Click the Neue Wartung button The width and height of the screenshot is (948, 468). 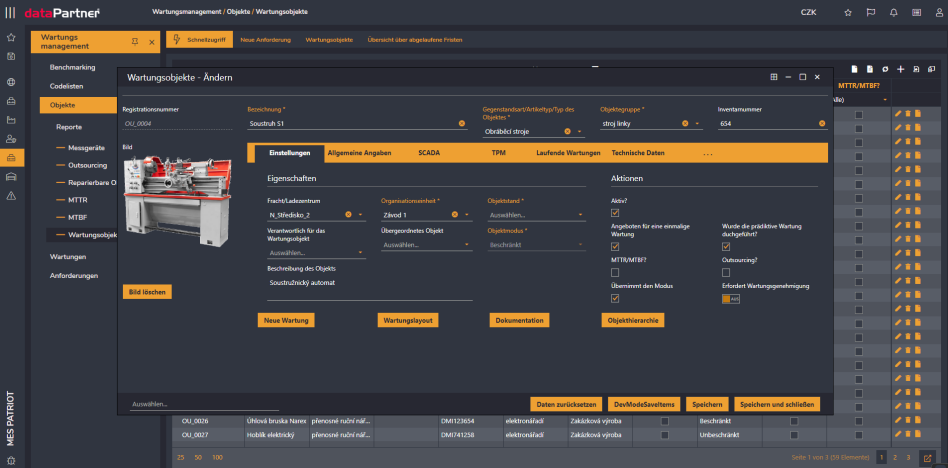pos(287,320)
